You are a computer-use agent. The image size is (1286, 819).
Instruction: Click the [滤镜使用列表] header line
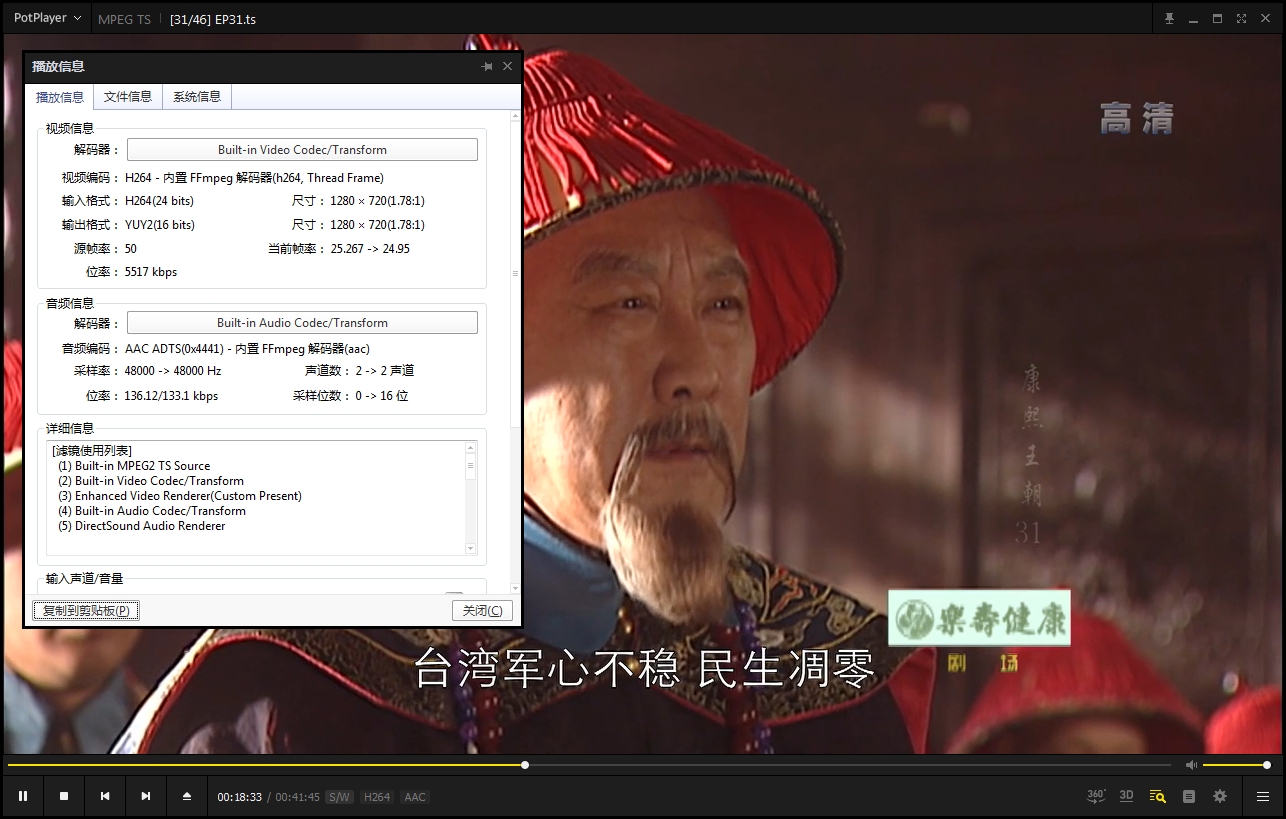tap(92, 451)
